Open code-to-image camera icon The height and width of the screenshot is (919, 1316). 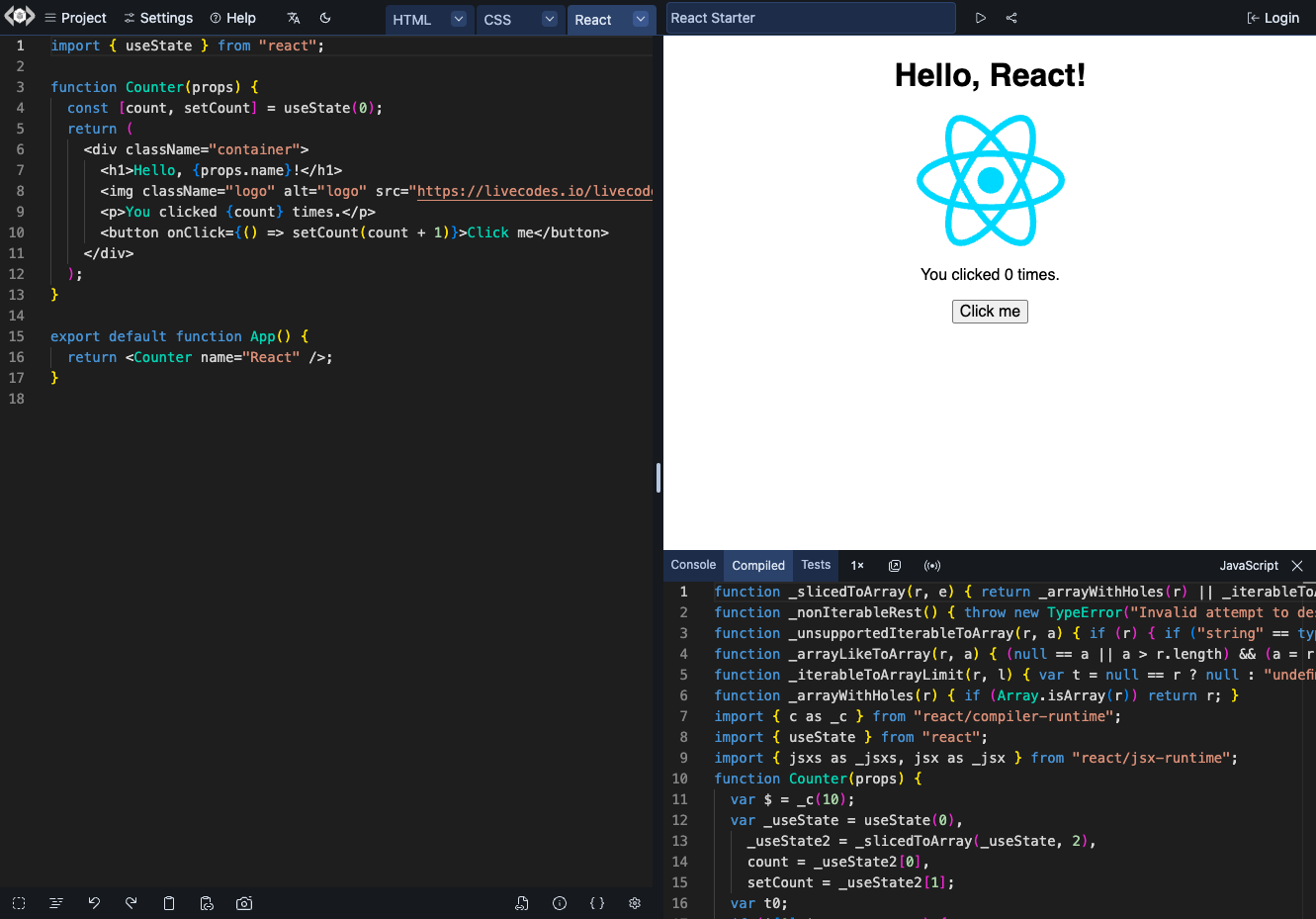tap(244, 903)
